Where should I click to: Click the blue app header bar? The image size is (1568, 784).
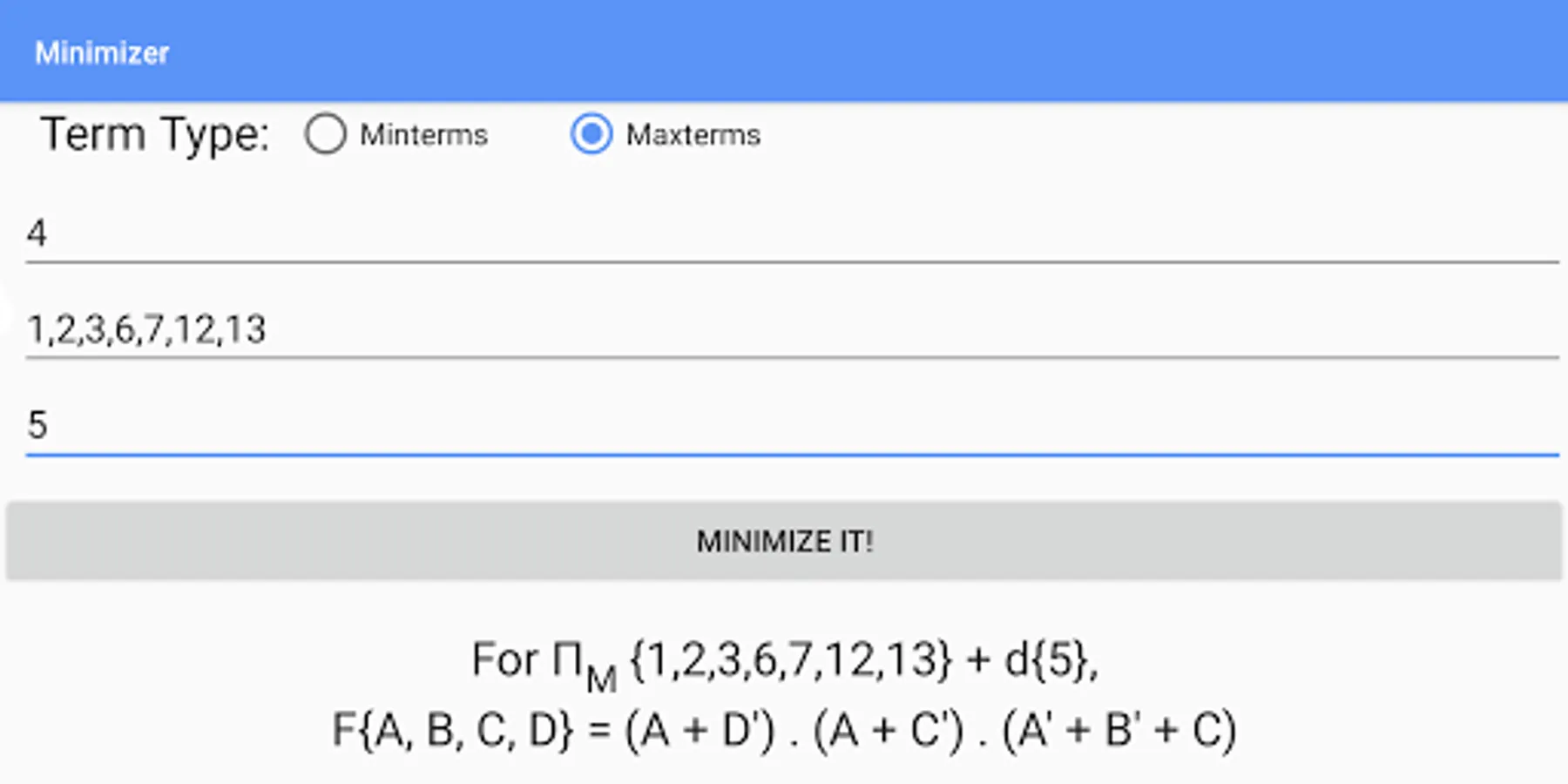pos(871,51)
